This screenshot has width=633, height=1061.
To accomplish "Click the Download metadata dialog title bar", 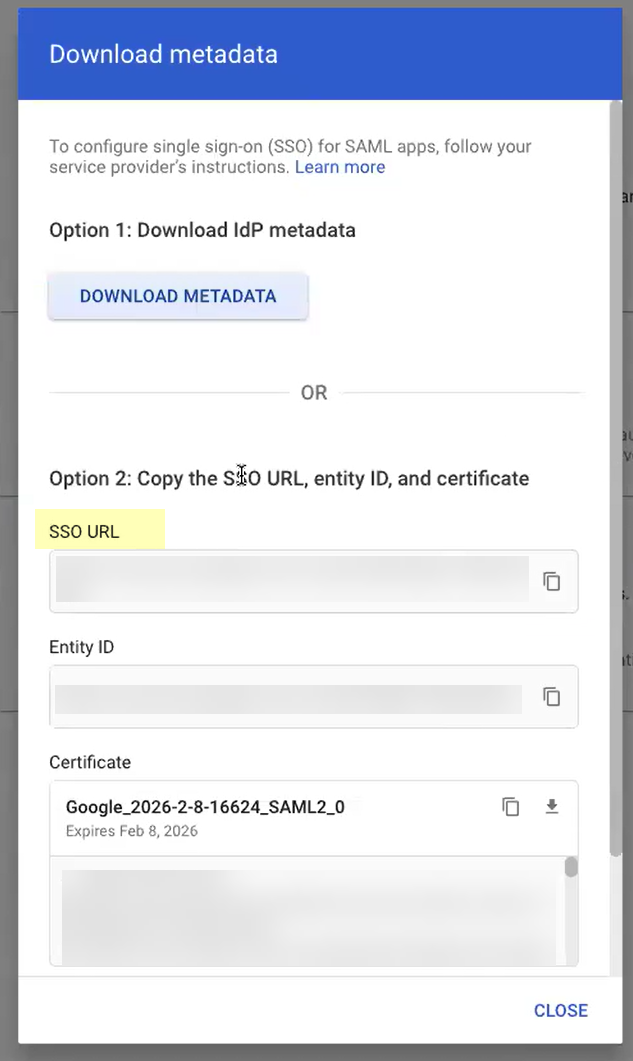I will (163, 54).
